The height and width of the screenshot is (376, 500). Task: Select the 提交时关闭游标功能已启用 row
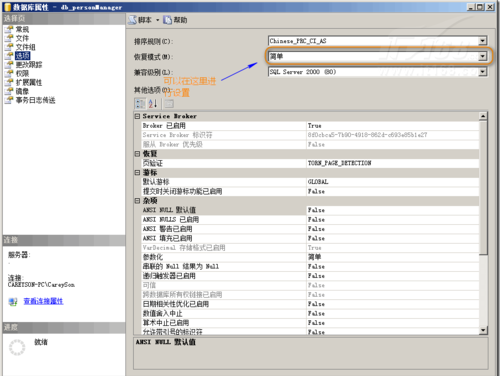tap(310, 191)
